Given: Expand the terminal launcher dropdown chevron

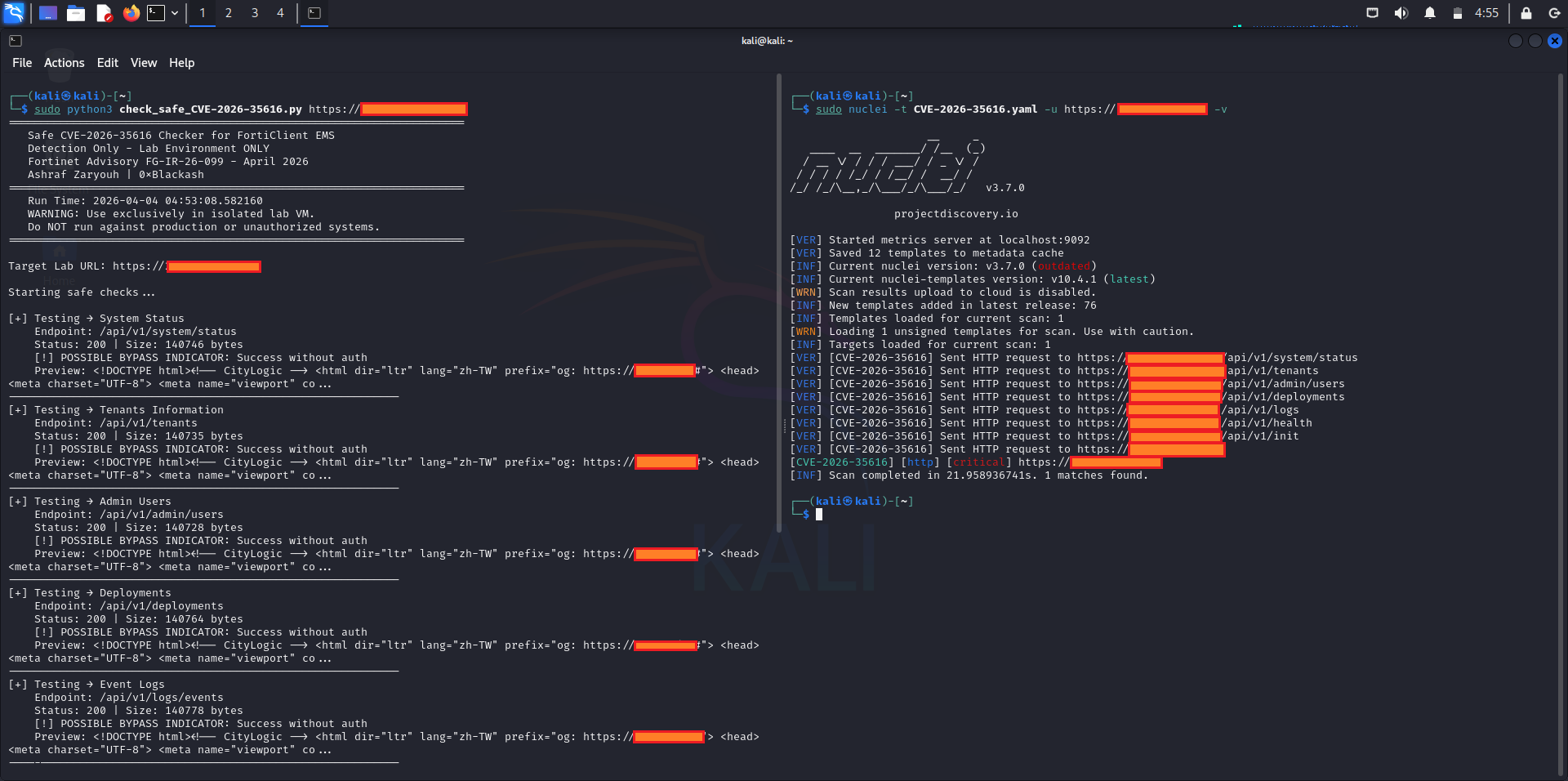Looking at the screenshot, I should coord(174,13).
